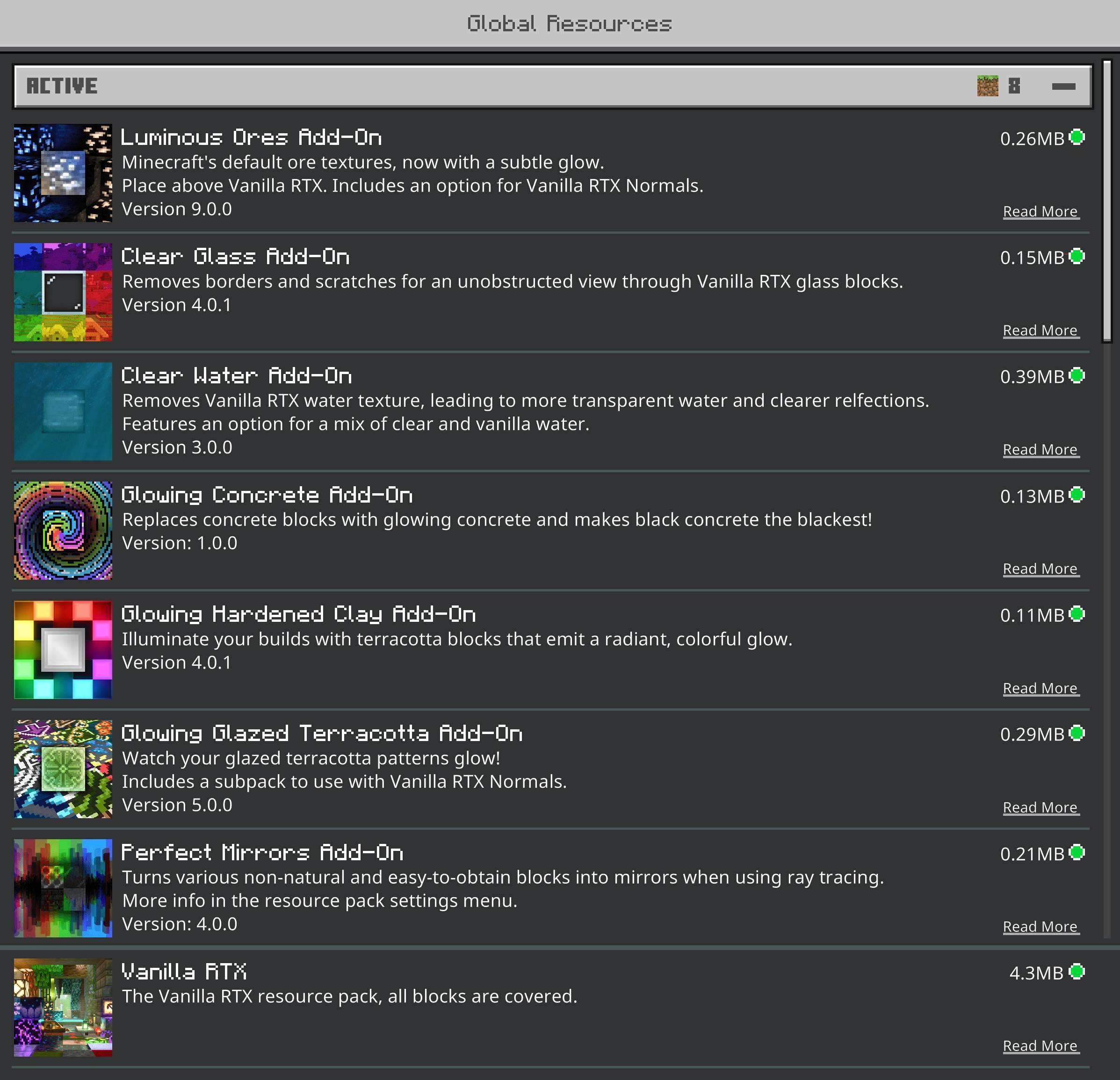Click the green status dot for Vanilla RTX
The width and height of the screenshot is (1120, 1080).
point(1077,972)
